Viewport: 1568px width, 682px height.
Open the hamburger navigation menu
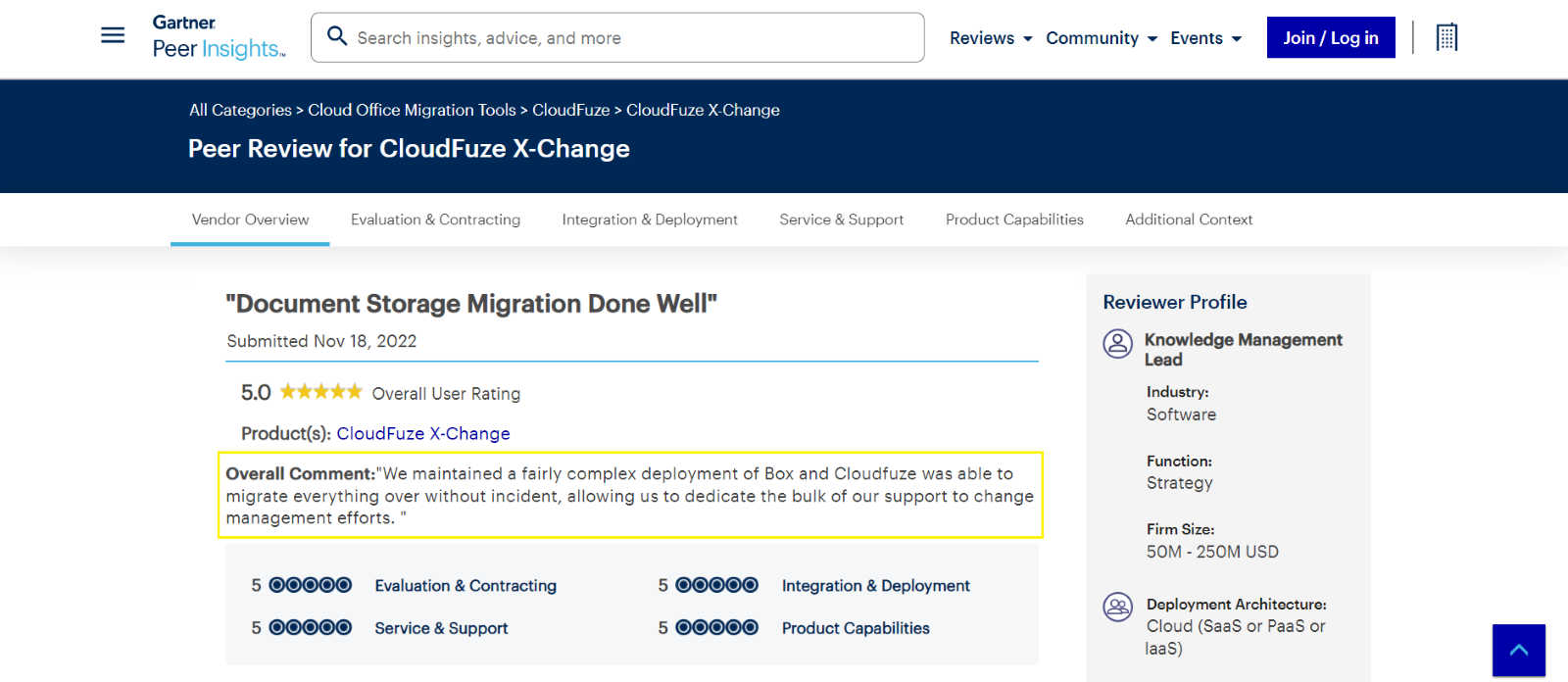(112, 35)
